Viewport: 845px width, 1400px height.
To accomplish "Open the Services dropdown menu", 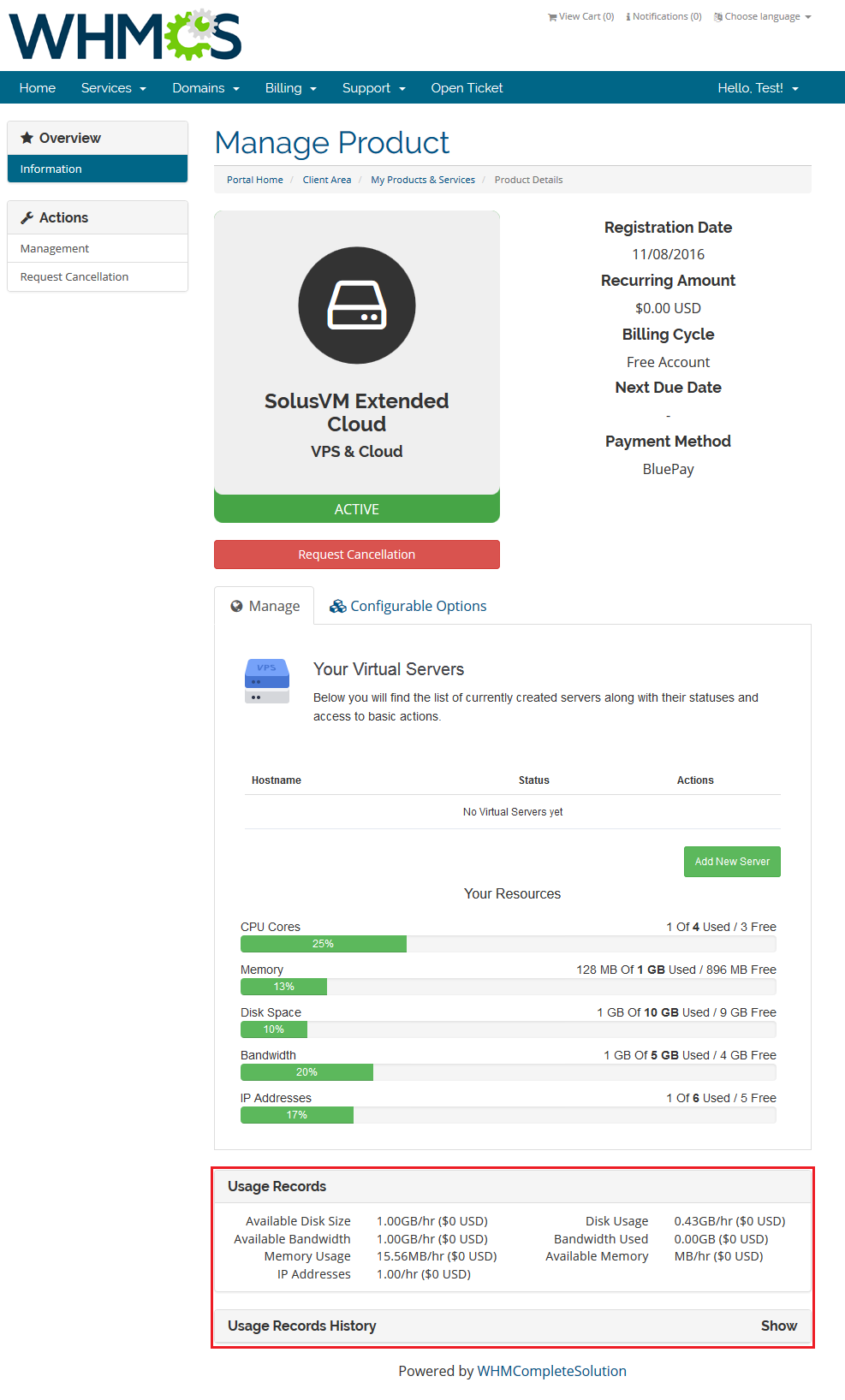I will (114, 87).
